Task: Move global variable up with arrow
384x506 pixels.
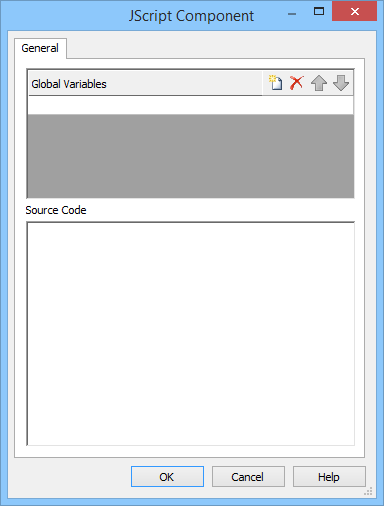Action: [x=319, y=83]
